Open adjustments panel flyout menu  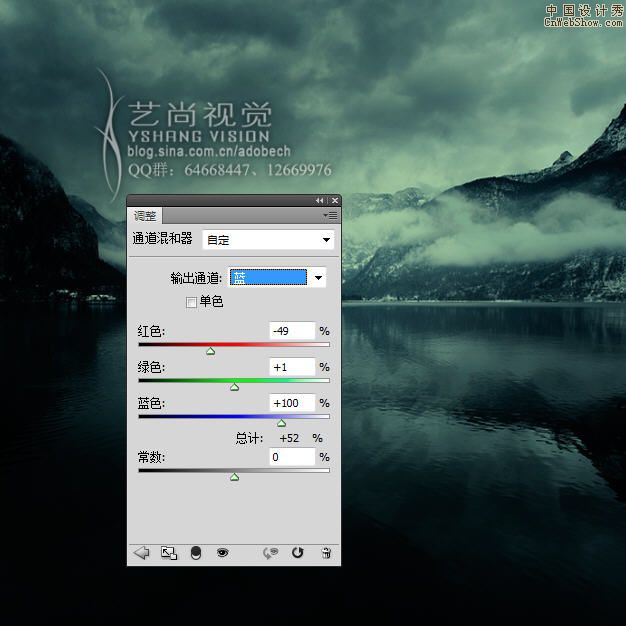331,216
